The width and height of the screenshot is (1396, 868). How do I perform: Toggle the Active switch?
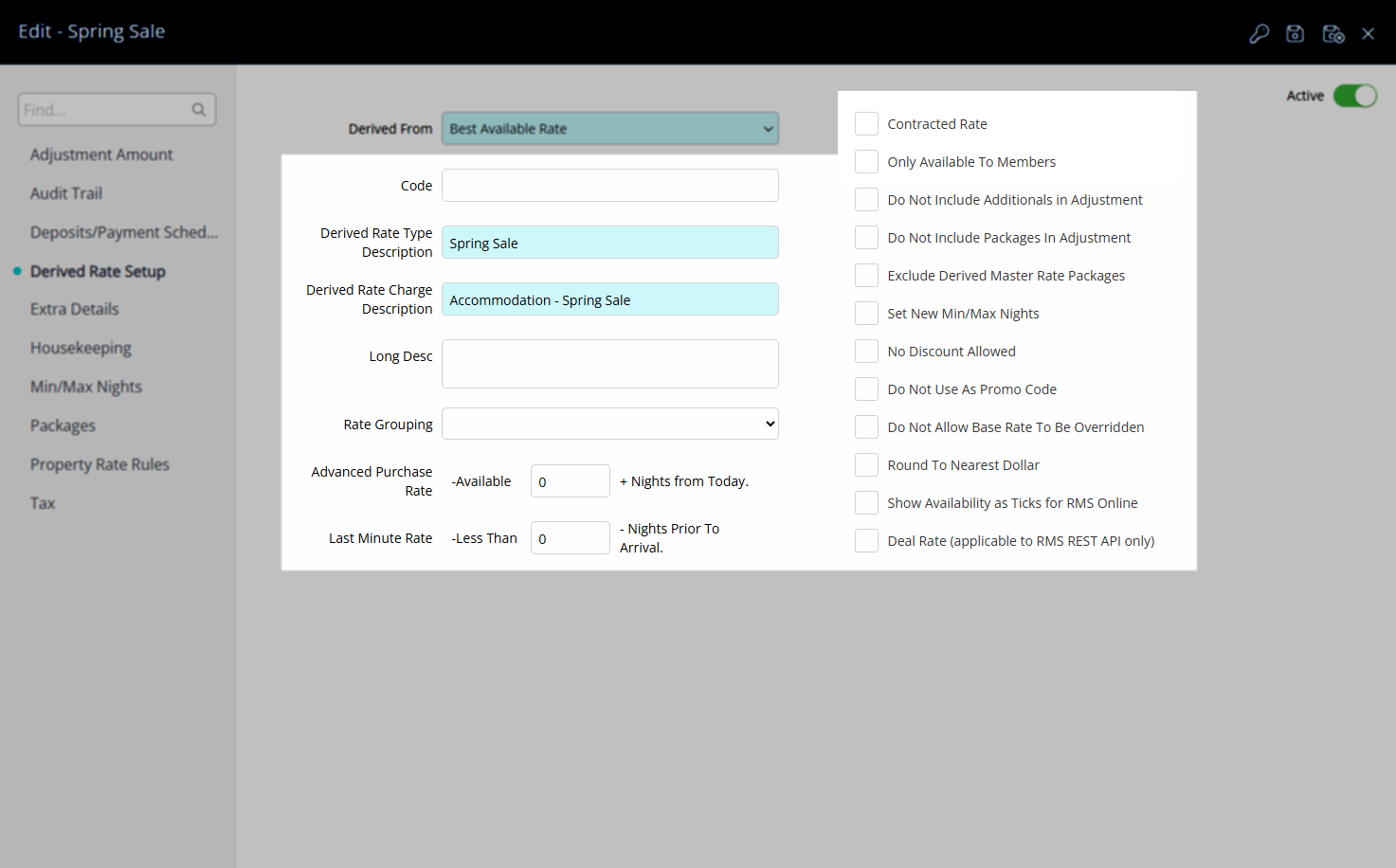coord(1354,96)
